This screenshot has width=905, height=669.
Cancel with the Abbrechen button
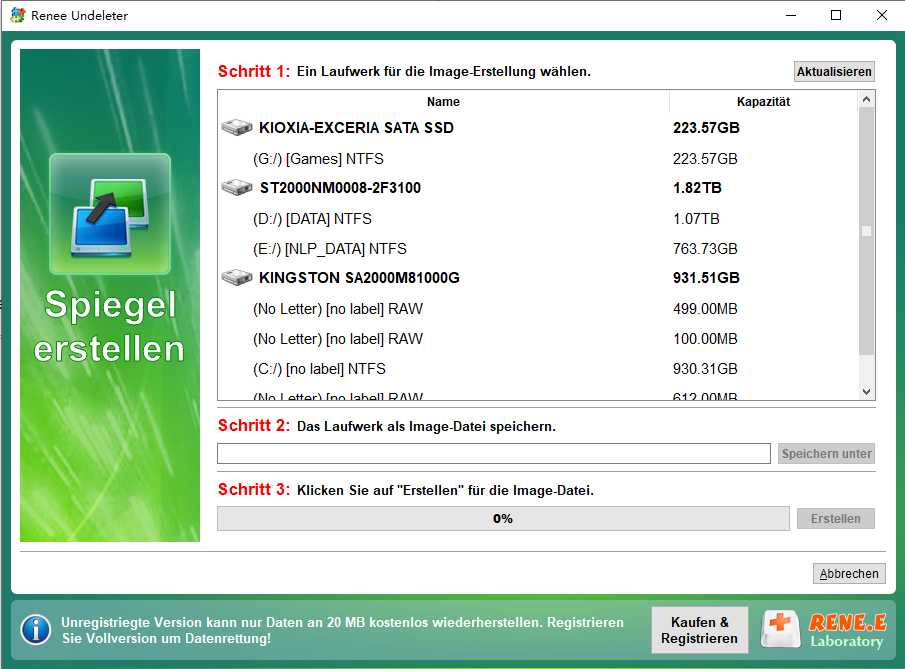pyautogui.click(x=849, y=574)
